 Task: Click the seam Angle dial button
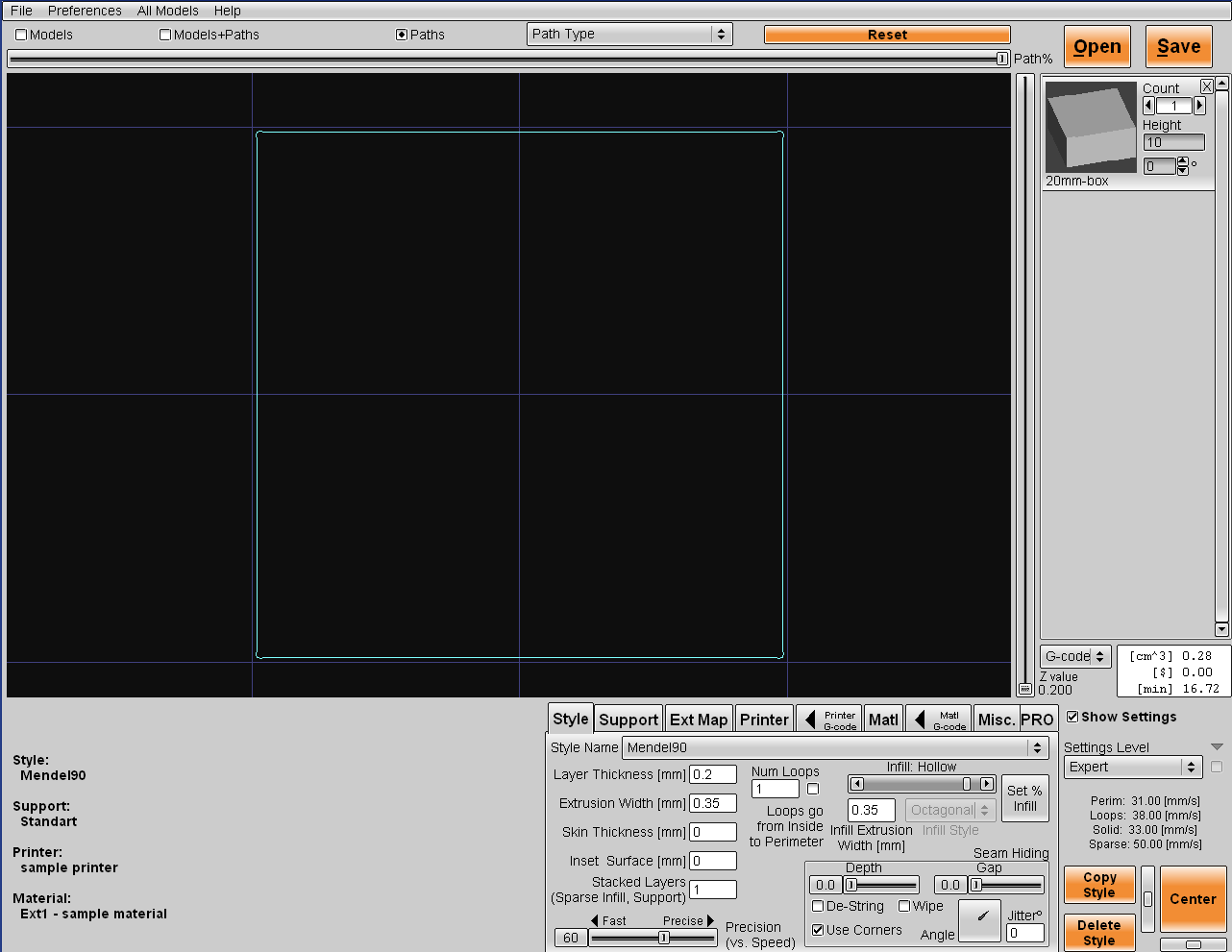point(981,918)
